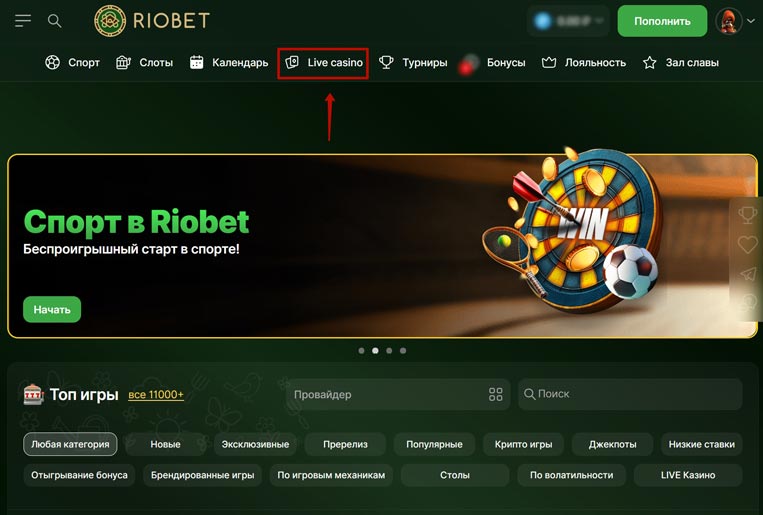Click the header search magnifier icon
763x515 pixels.
(x=54, y=21)
